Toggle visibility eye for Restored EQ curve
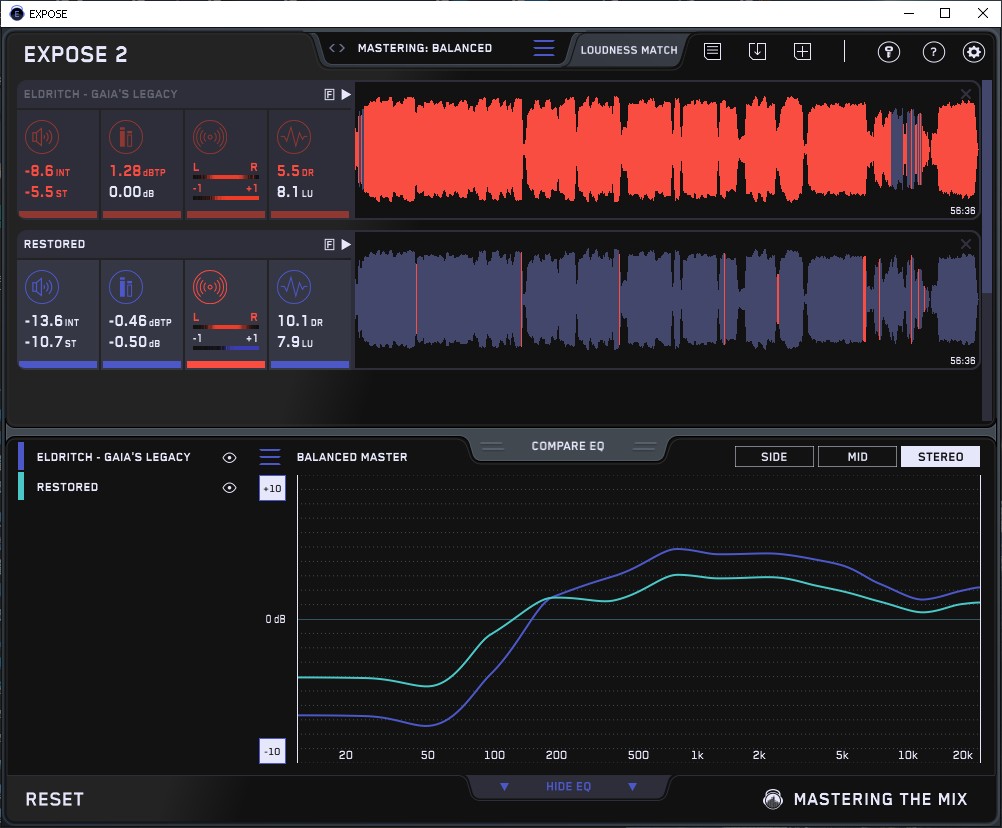1002x828 pixels. tap(230, 487)
